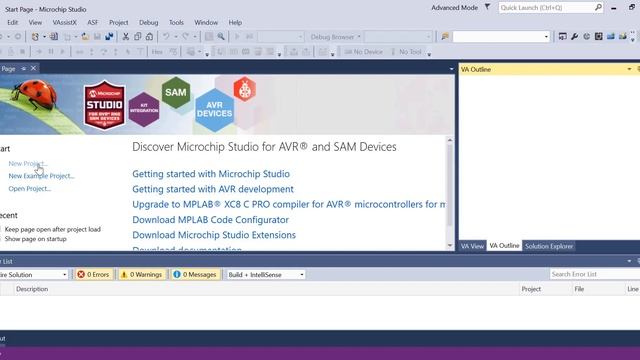
Task: Toggle the 0 Messages filter button
Action: click(195, 275)
